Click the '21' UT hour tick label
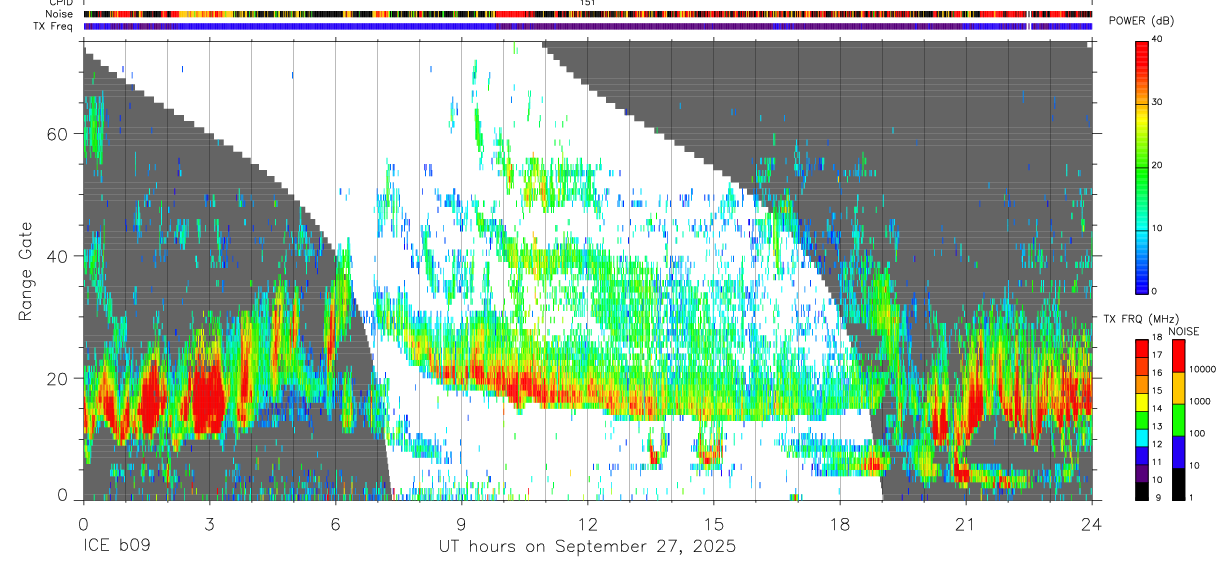The width and height of the screenshot is (1228, 567). 965,523
